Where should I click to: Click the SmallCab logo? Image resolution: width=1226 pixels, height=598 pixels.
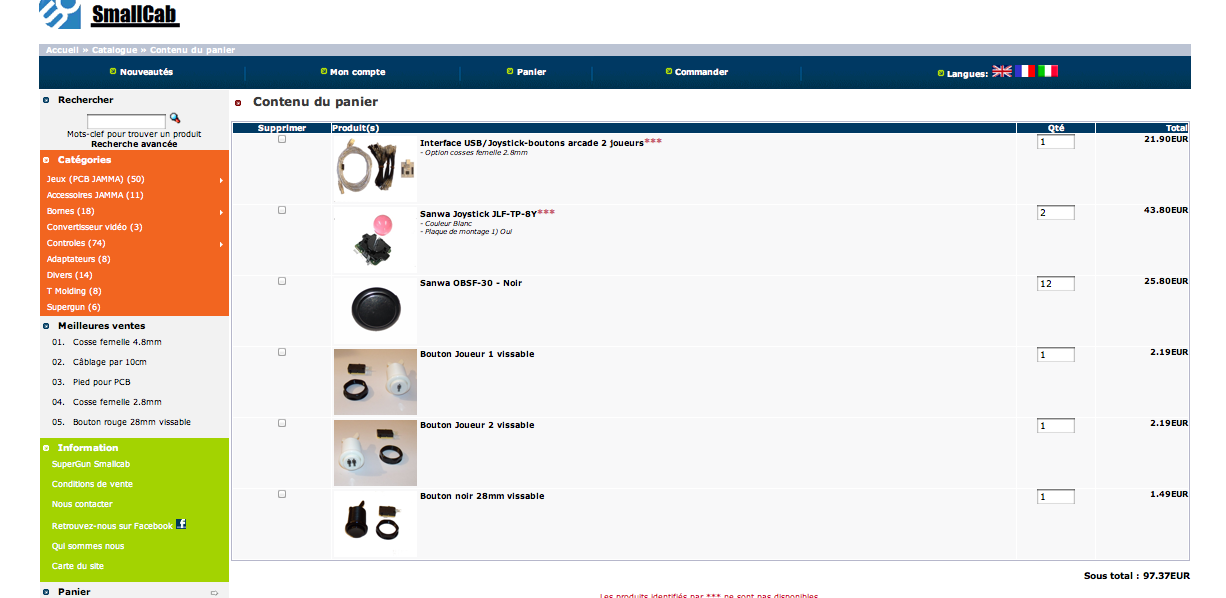pos(109,14)
